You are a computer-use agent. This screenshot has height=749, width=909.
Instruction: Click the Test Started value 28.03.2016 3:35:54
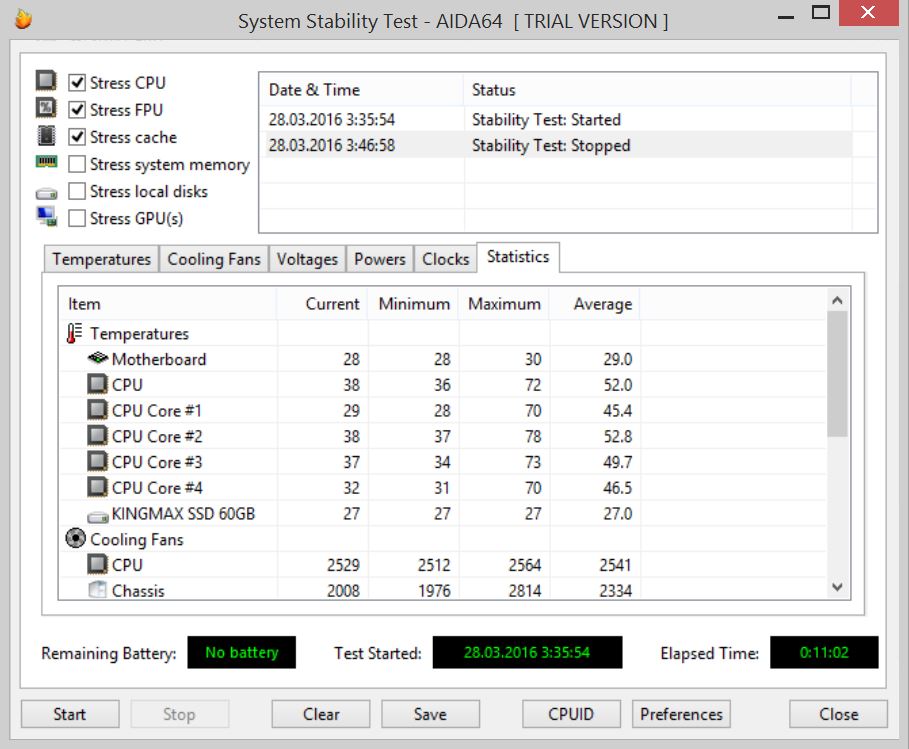tap(527, 652)
